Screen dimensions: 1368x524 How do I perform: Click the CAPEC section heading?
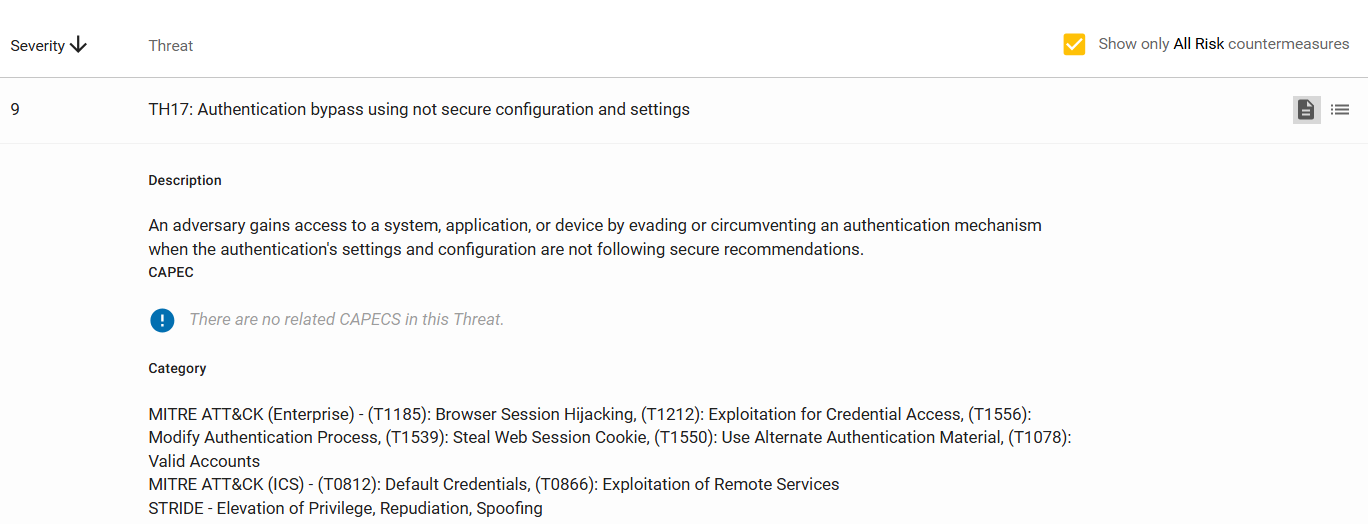pos(171,272)
